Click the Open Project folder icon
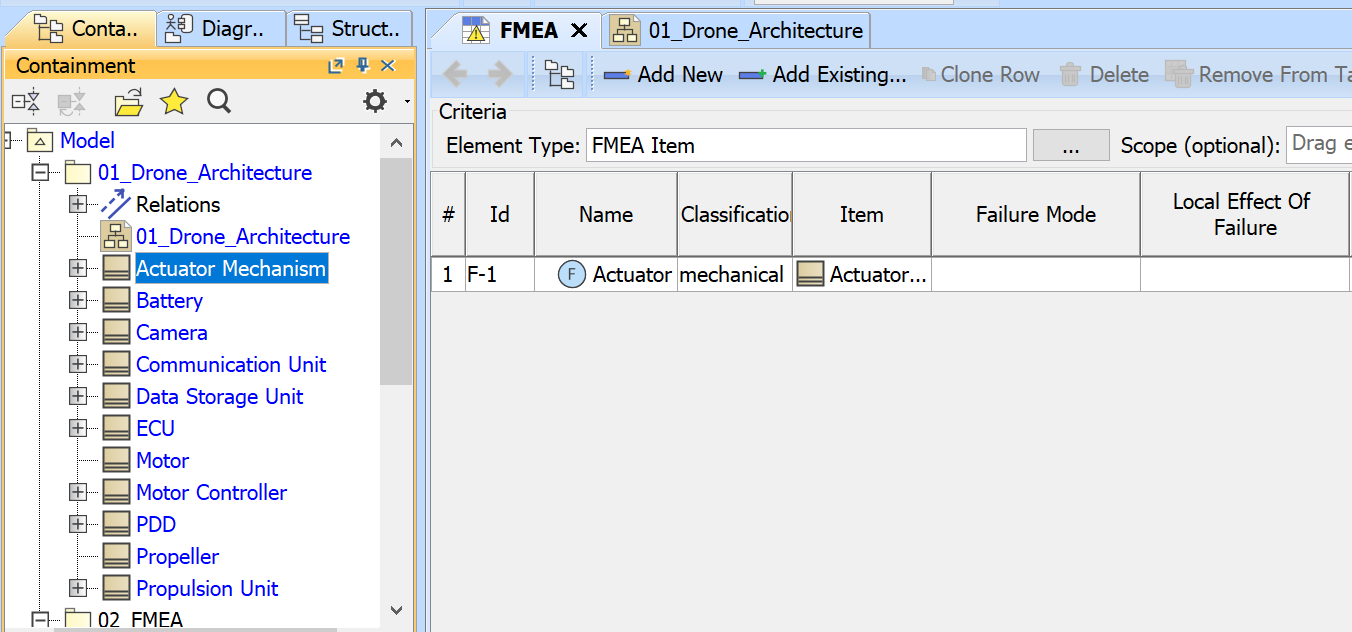This screenshot has height=632, width=1352. (x=127, y=101)
